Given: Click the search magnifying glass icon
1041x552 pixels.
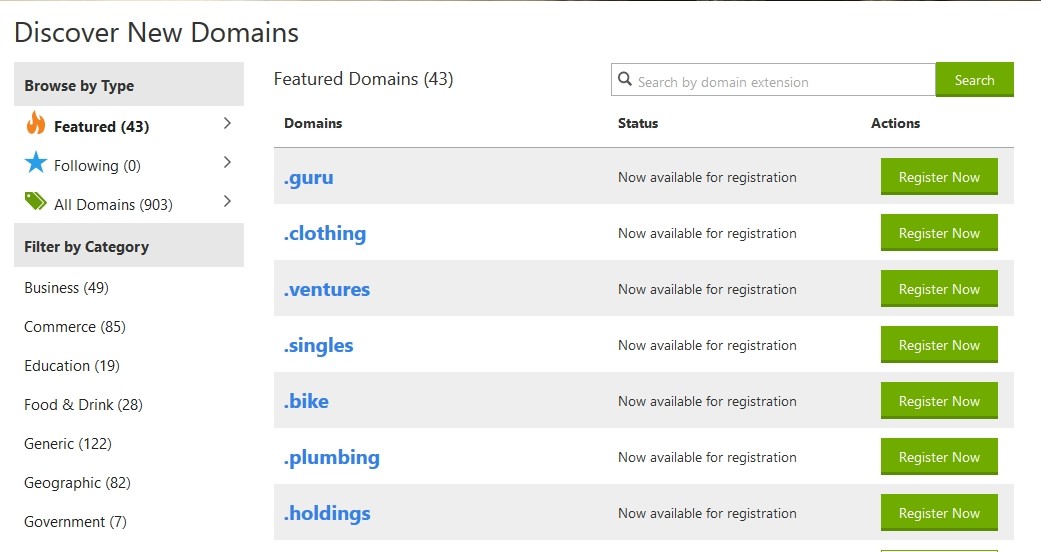Looking at the screenshot, I should pos(625,80).
